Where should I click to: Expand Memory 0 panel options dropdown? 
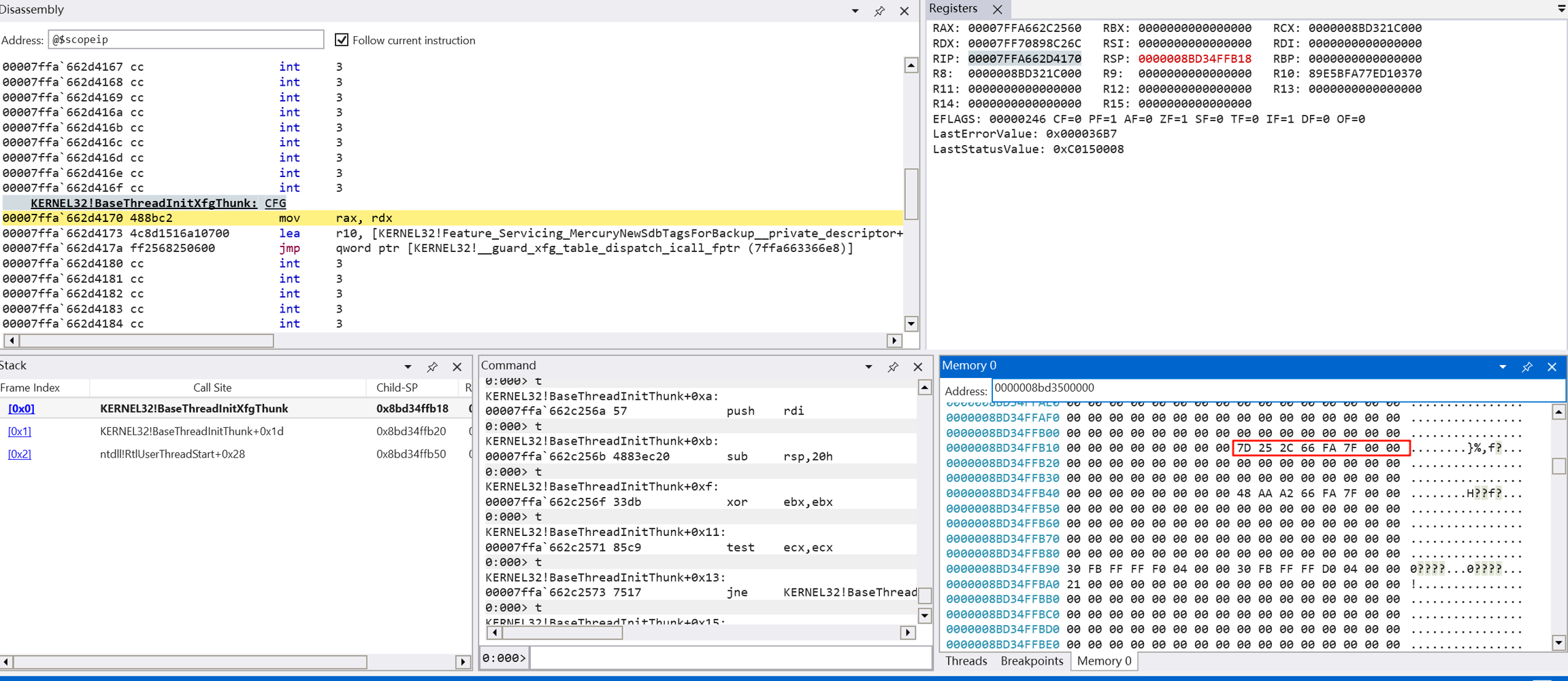point(1503,367)
